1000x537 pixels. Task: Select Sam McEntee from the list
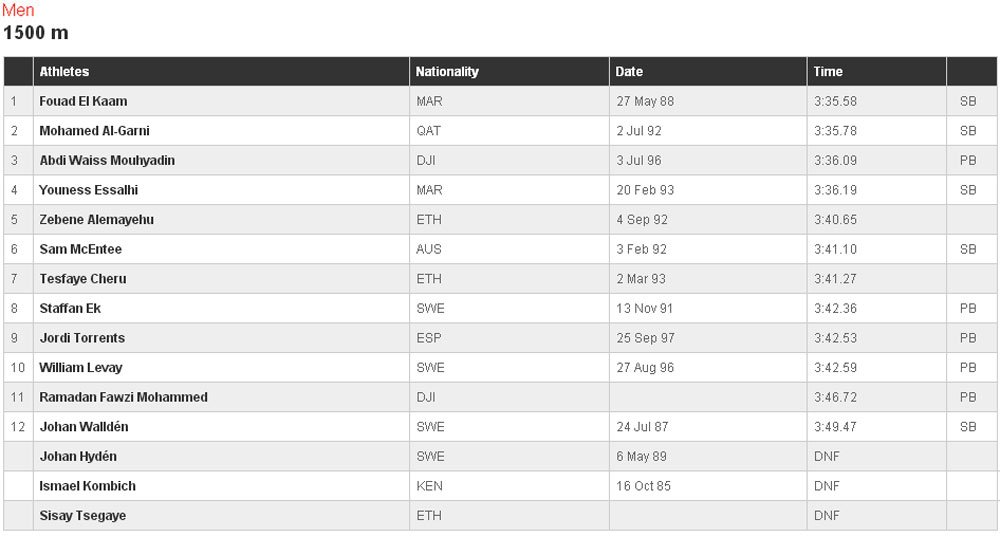click(80, 249)
